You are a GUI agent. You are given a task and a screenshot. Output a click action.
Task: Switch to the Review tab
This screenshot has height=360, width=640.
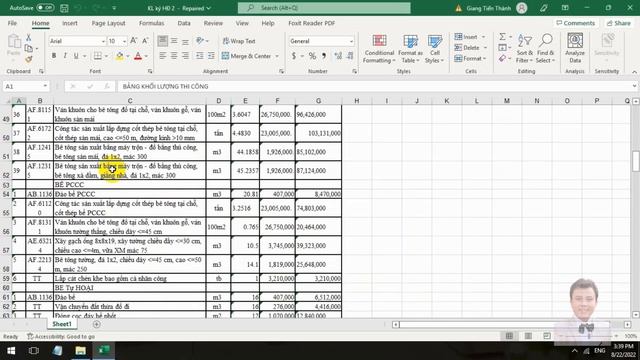point(213,23)
